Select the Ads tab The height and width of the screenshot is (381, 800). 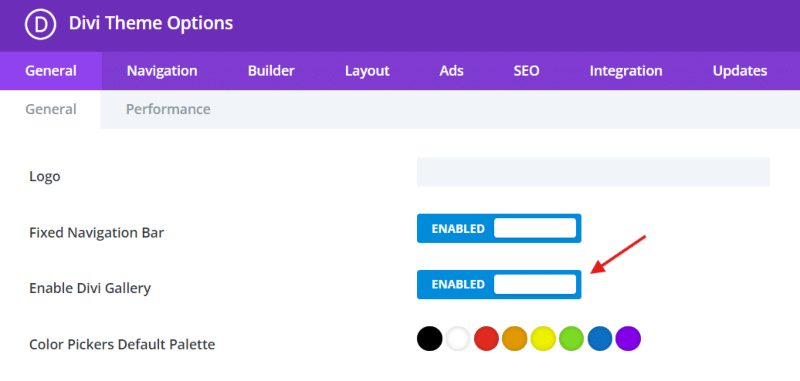[451, 71]
